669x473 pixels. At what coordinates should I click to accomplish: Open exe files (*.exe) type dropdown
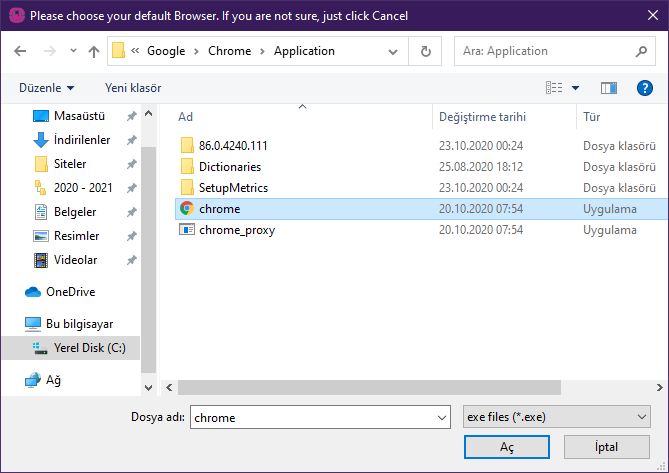(x=556, y=417)
